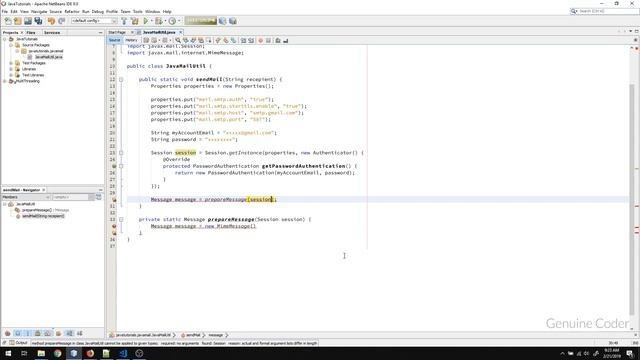
Task: Click the last editor toolbar chart icon
Action: point(285,40)
